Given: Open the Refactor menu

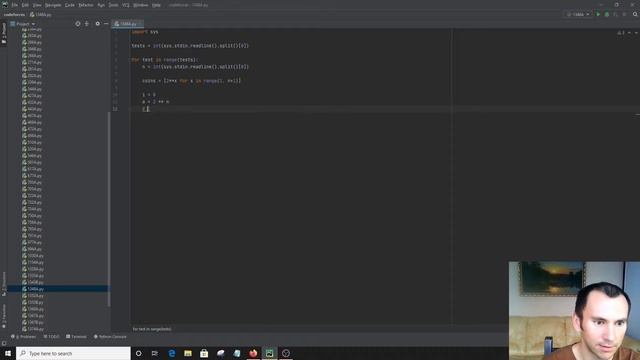Looking at the screenshot, I should (86, 5).
